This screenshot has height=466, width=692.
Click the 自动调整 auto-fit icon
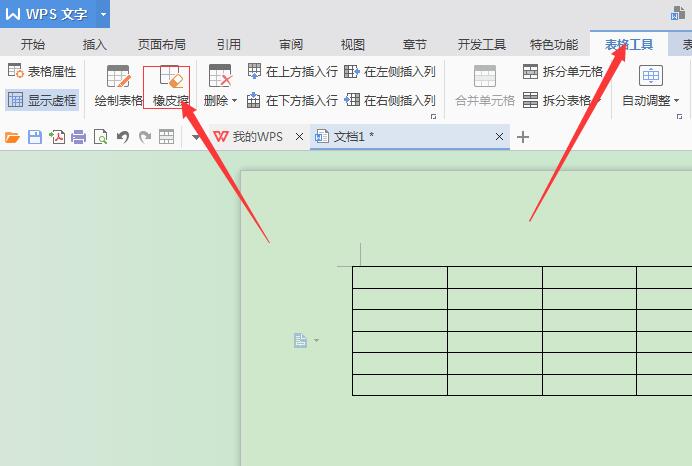651,76
